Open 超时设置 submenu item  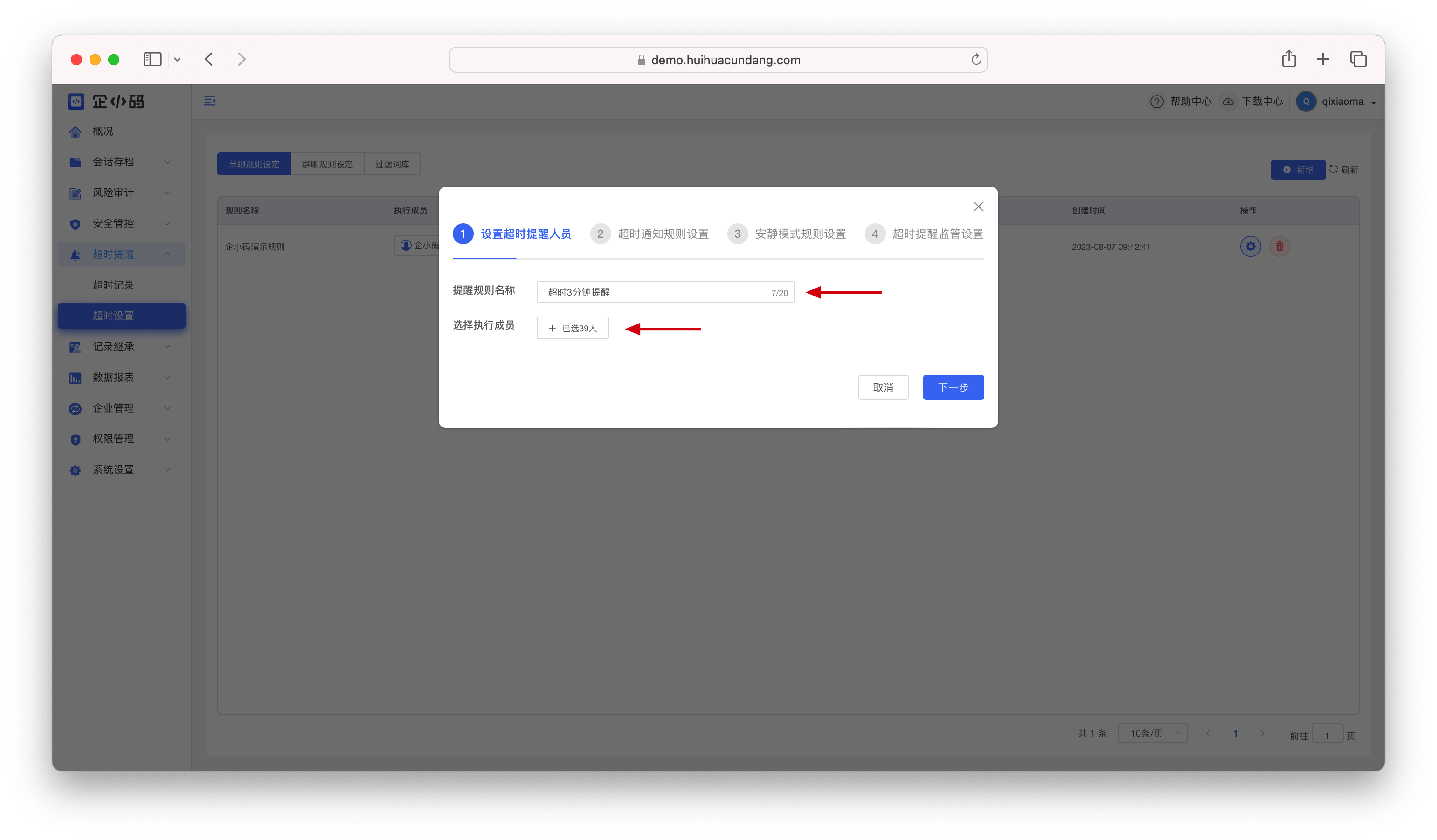point(122,316)
